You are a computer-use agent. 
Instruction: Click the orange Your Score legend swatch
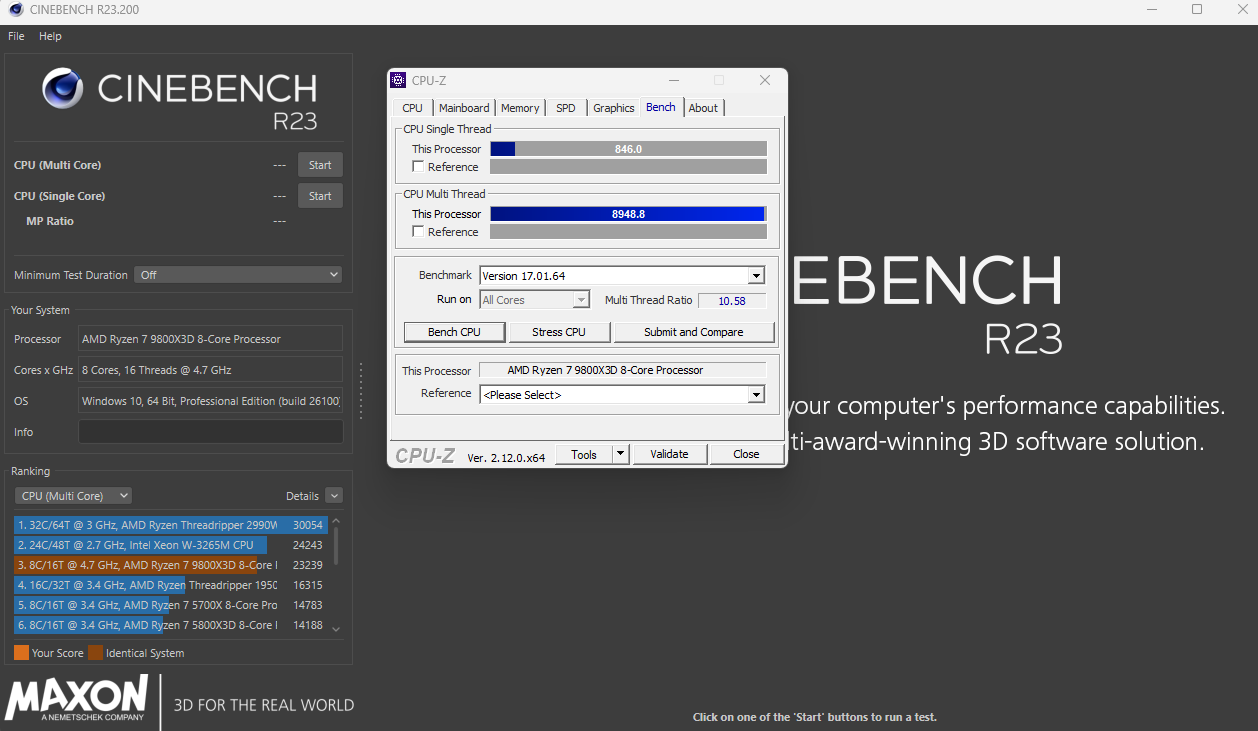pyautogui.click(x=21, y=653)
